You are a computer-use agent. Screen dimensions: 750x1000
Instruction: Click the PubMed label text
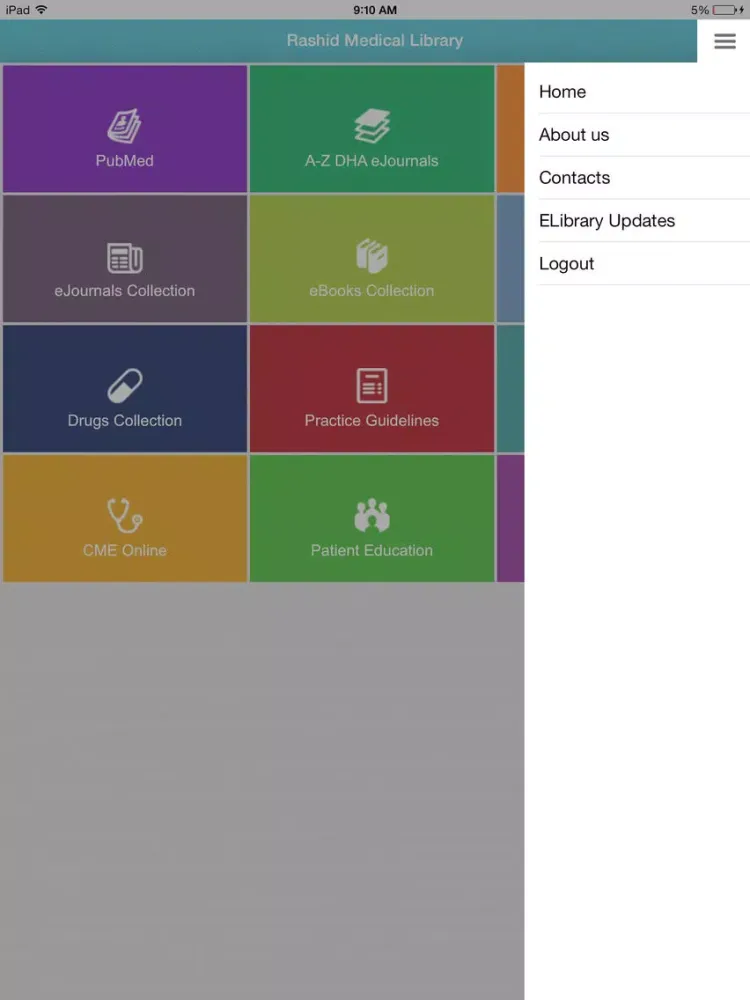124,161
